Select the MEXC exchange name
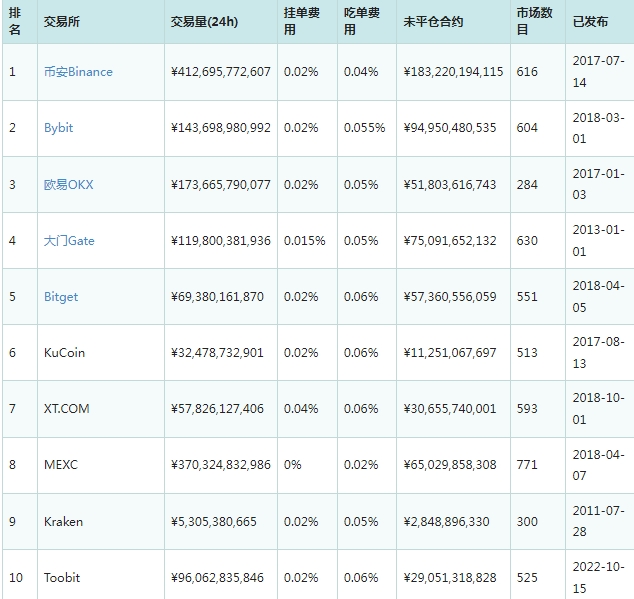This screenshot has width=634, height=599. [x=60, y=465]
